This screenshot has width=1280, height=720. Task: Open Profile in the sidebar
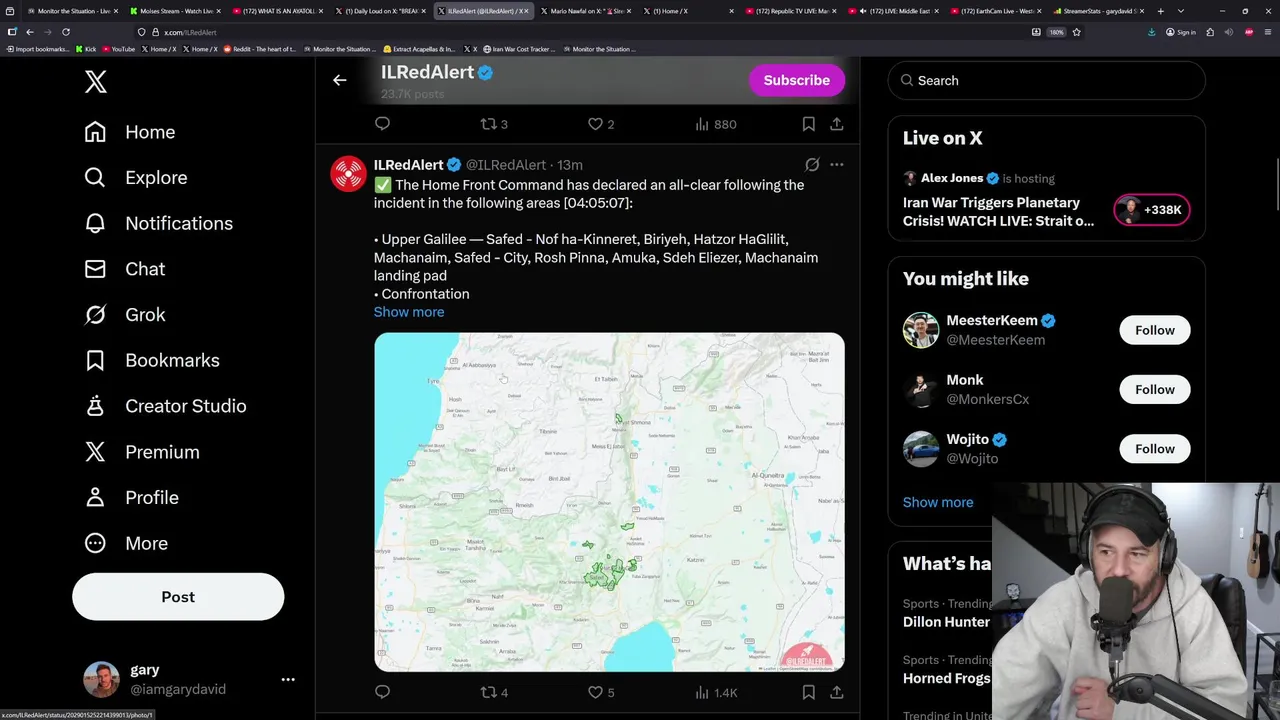click(x=132, y=497)
